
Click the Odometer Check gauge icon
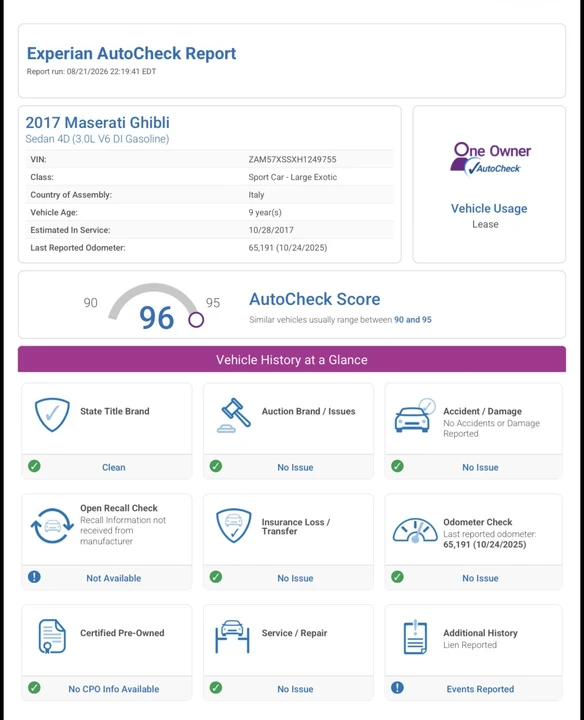415,531
